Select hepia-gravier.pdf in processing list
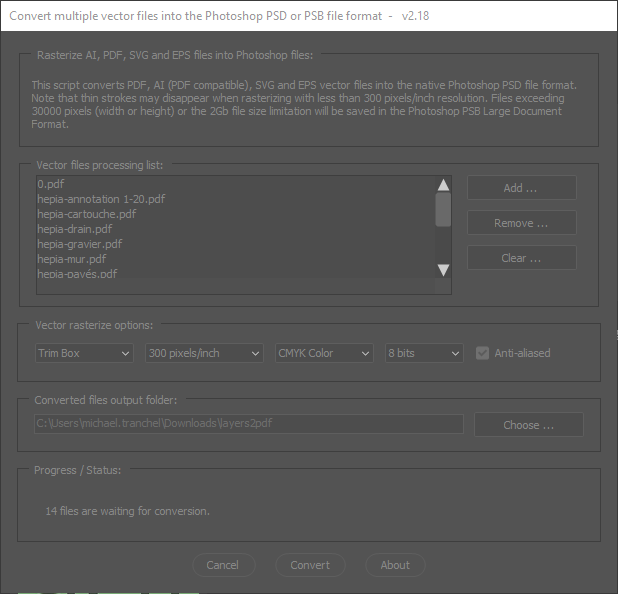 click(80, 244)
